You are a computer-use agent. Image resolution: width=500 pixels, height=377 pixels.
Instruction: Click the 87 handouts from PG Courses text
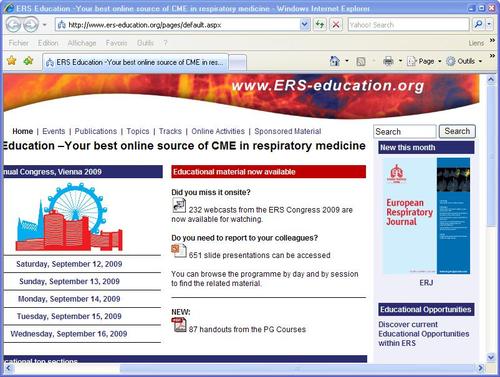(247, 329)
